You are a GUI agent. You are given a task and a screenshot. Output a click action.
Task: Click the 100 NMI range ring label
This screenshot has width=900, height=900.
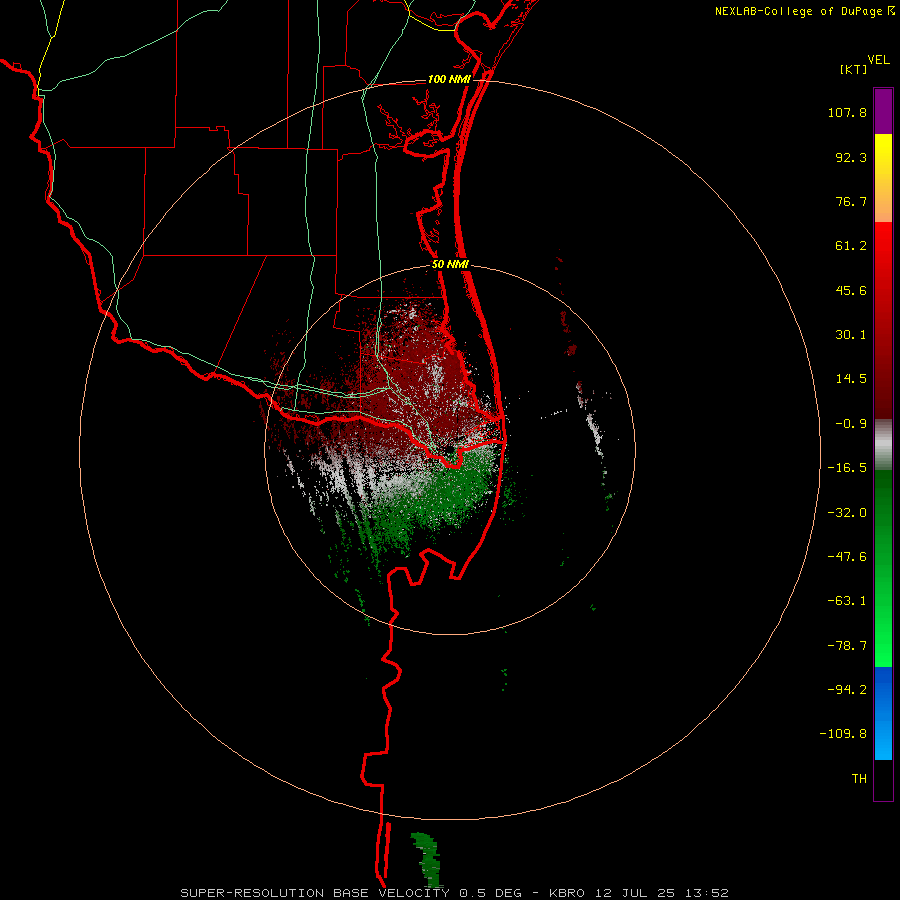point(449,79)
